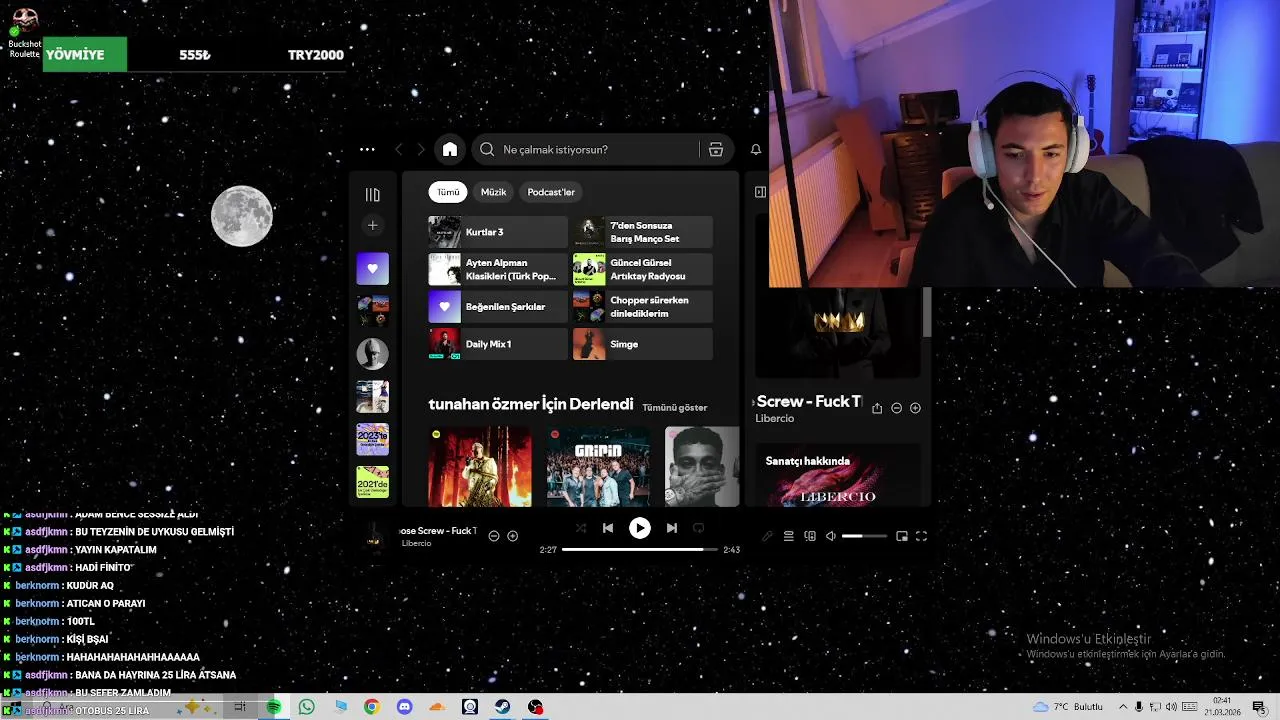Click minus icon in Now Playing panel
This screenshot has height=720, width=1280.
[x=896, y=408]
